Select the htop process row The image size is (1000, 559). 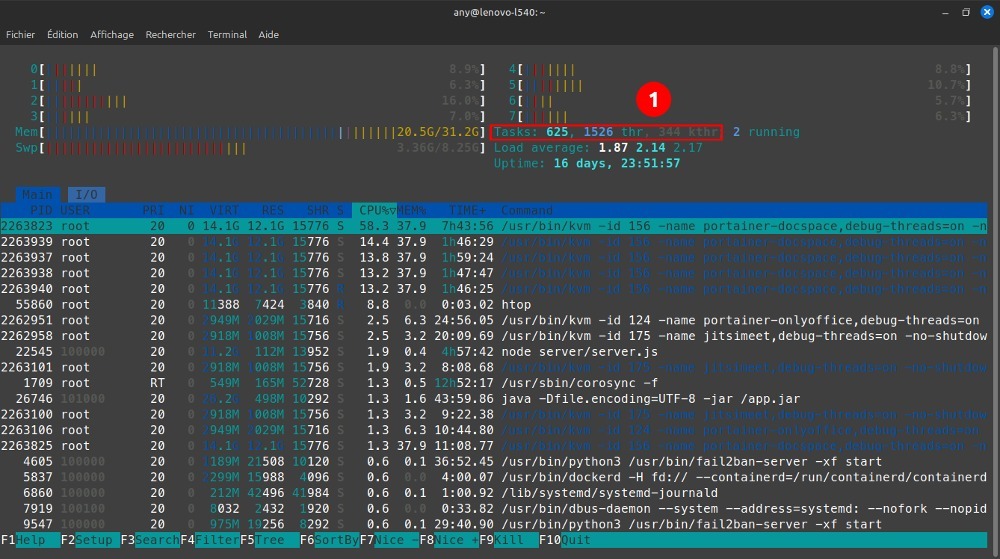pos(494,305)
